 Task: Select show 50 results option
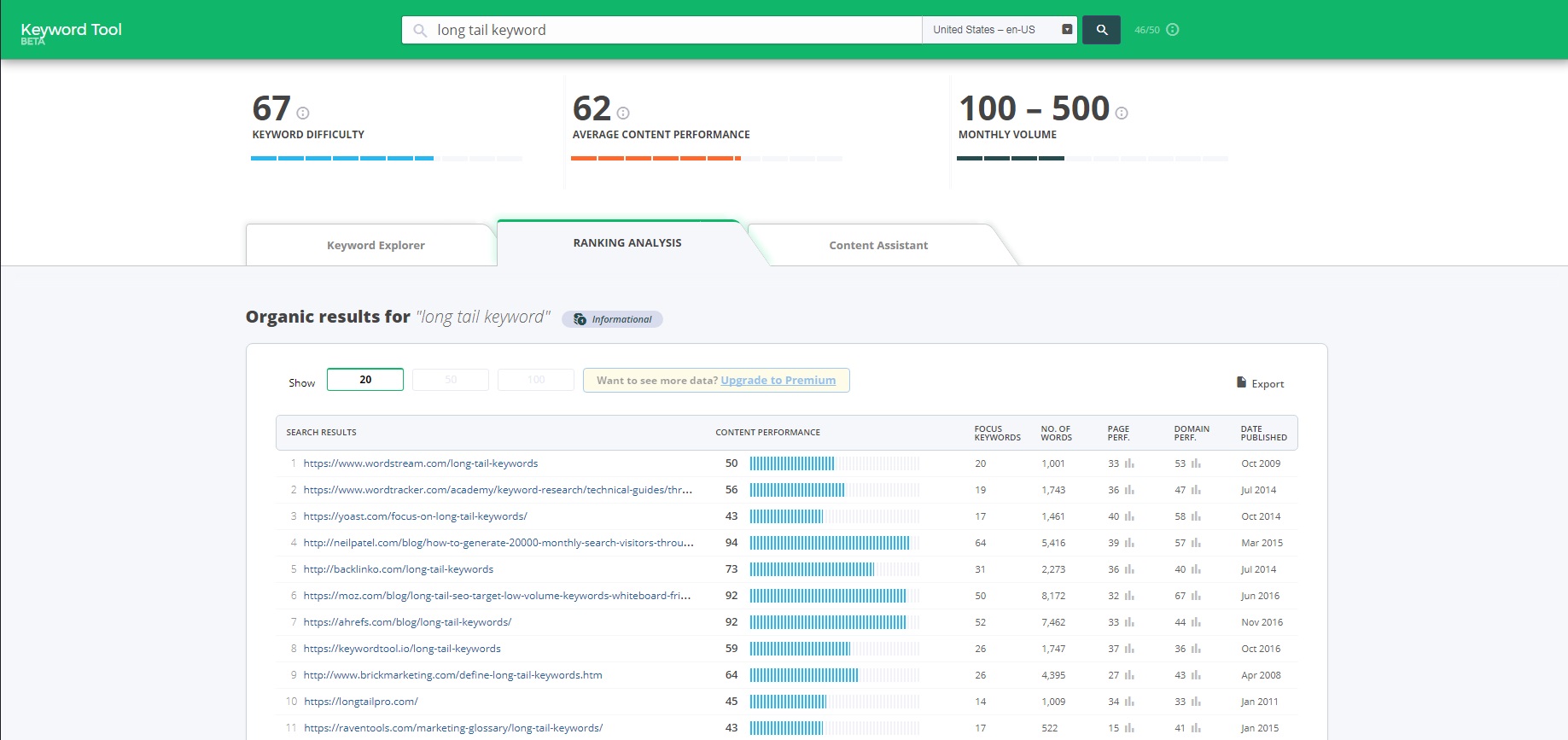[x=451, y=380]
